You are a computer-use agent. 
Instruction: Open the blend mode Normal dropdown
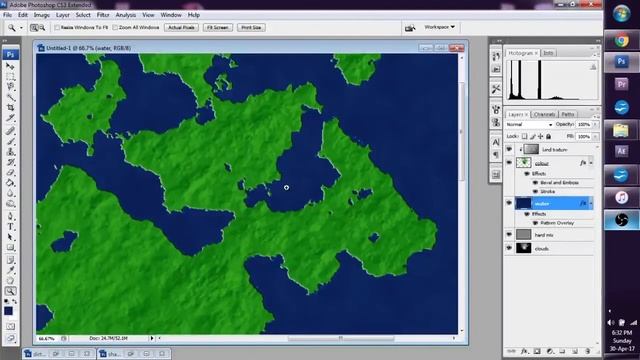click(529, 124)
